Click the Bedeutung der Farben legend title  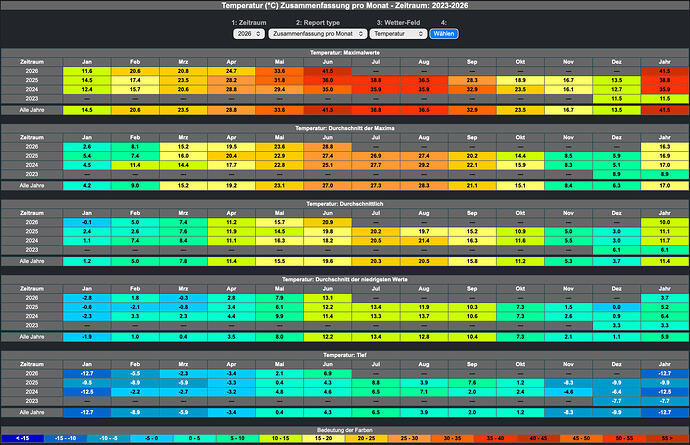pyautogui.click(x=345, y=430)
